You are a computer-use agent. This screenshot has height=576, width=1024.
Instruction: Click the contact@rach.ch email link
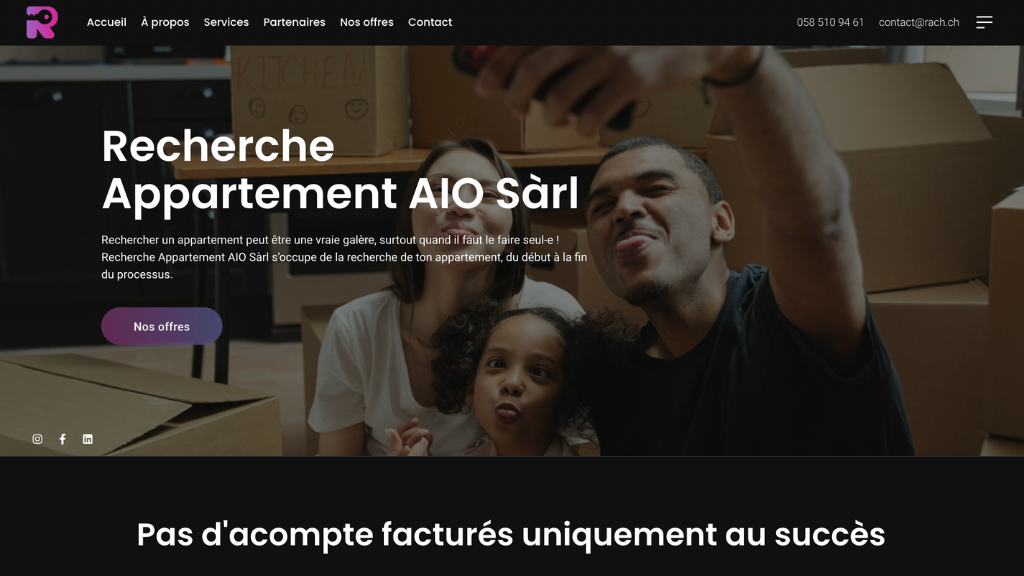(919, 22)
